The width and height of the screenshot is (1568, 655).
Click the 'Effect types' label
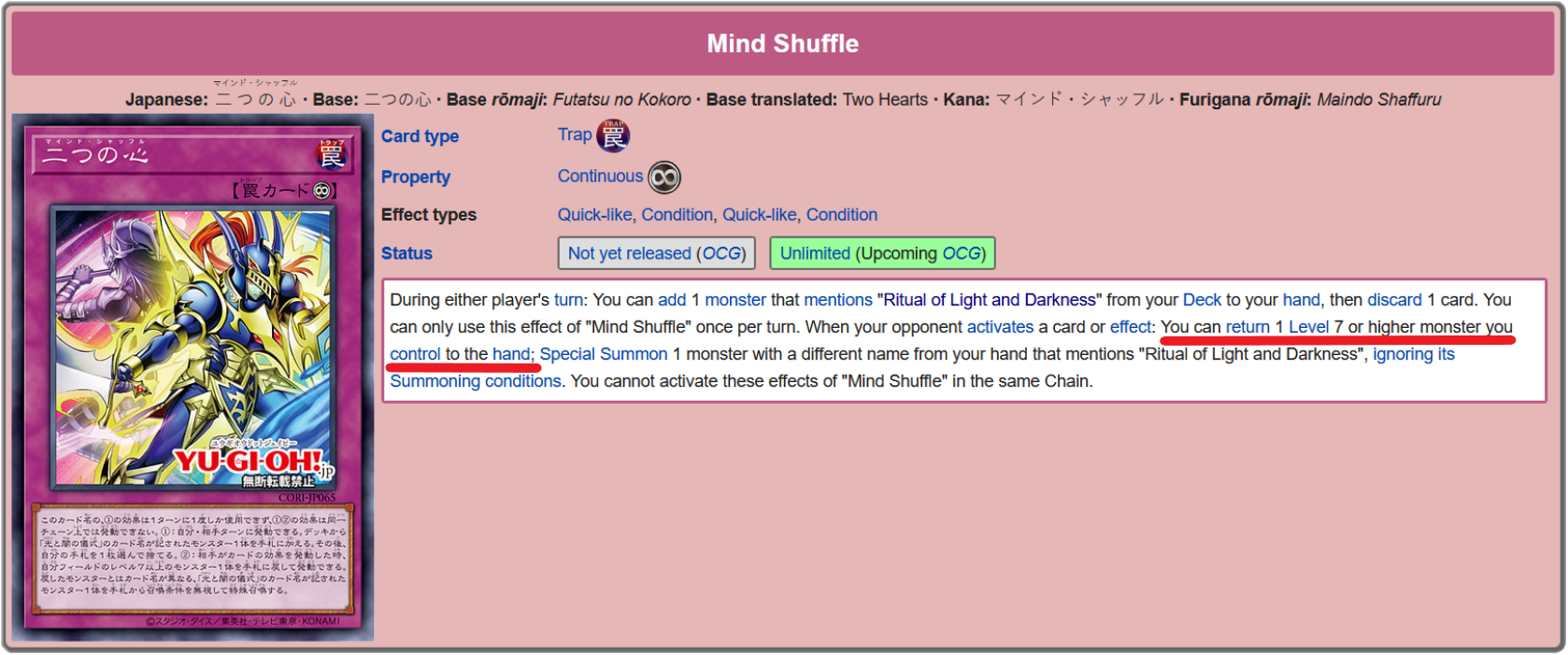click(x=429, y=215)
